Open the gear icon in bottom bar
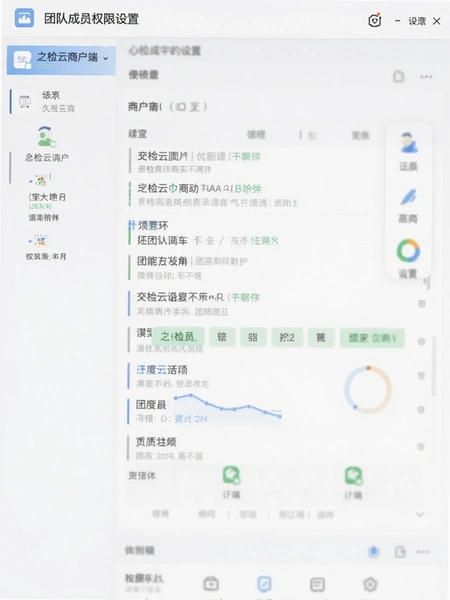The width and height of the screenshot is (450, 600). pos(370,584)
